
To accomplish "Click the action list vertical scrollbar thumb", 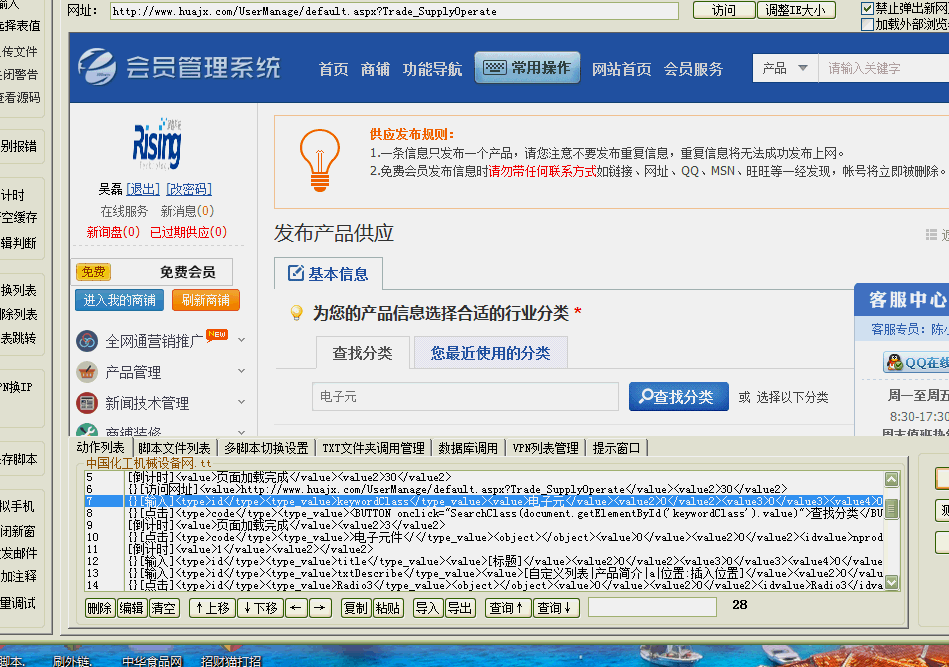I will [892, 508].
